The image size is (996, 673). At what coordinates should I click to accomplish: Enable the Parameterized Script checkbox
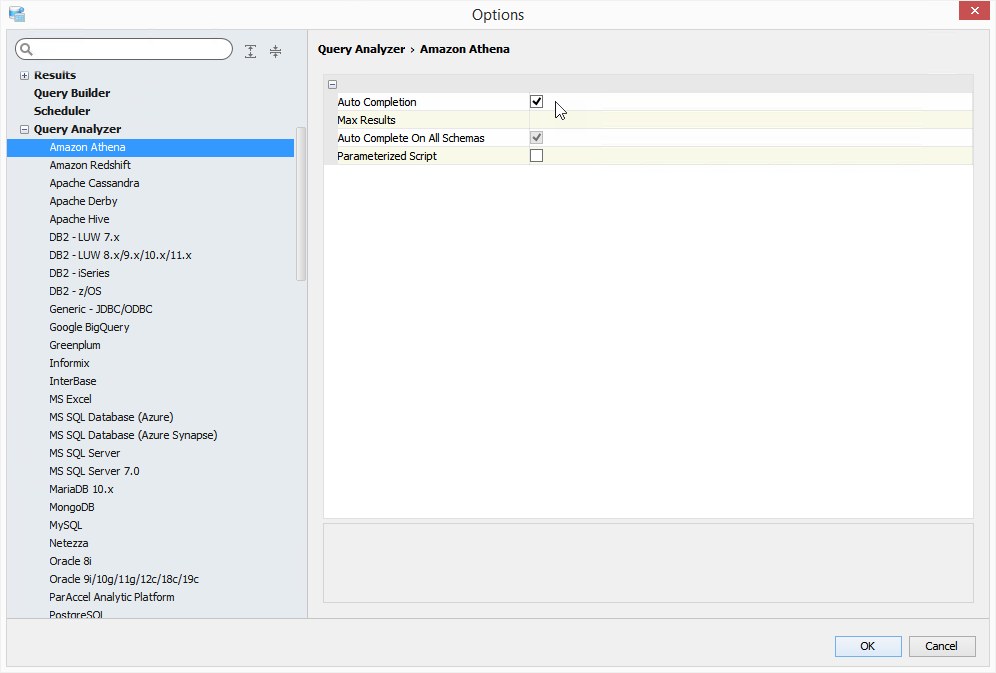(x=536, y=156)
